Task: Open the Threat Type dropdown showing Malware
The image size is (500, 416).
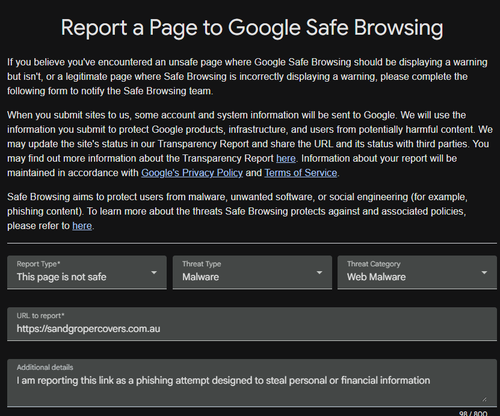Action: point(252,272)
